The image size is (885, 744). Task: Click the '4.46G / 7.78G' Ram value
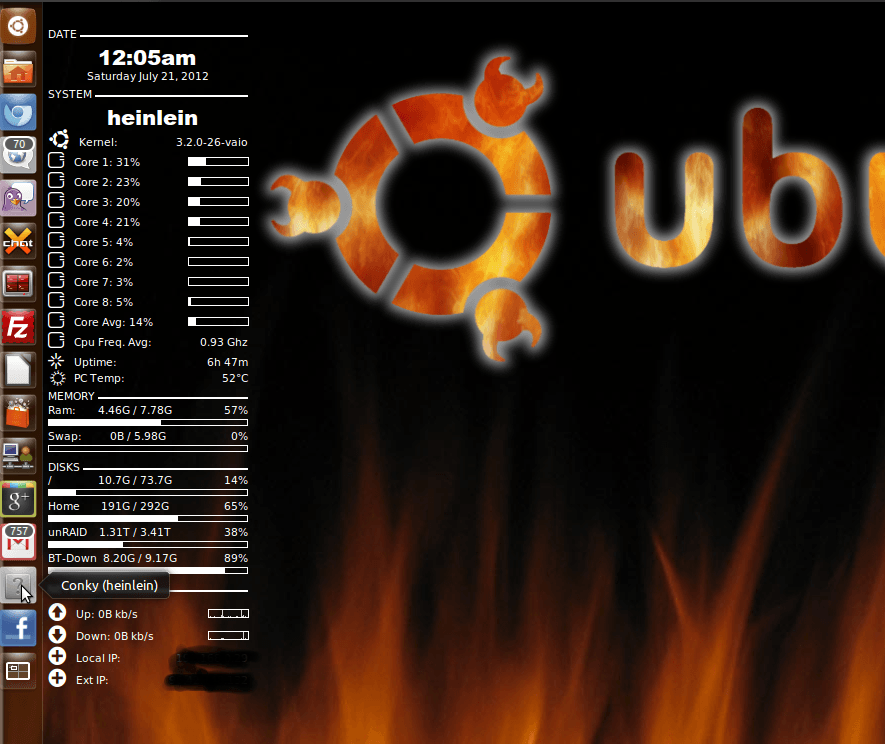(x=135, y=410)
